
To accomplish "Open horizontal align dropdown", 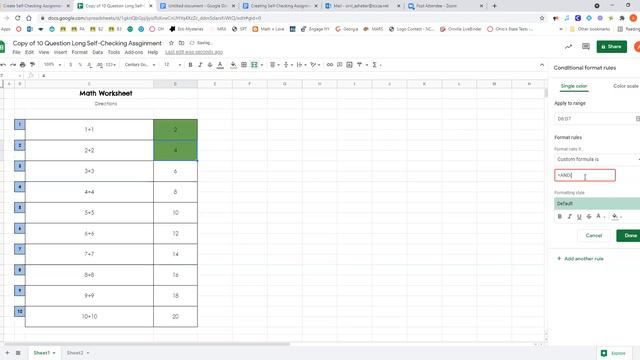I will 274,65.
